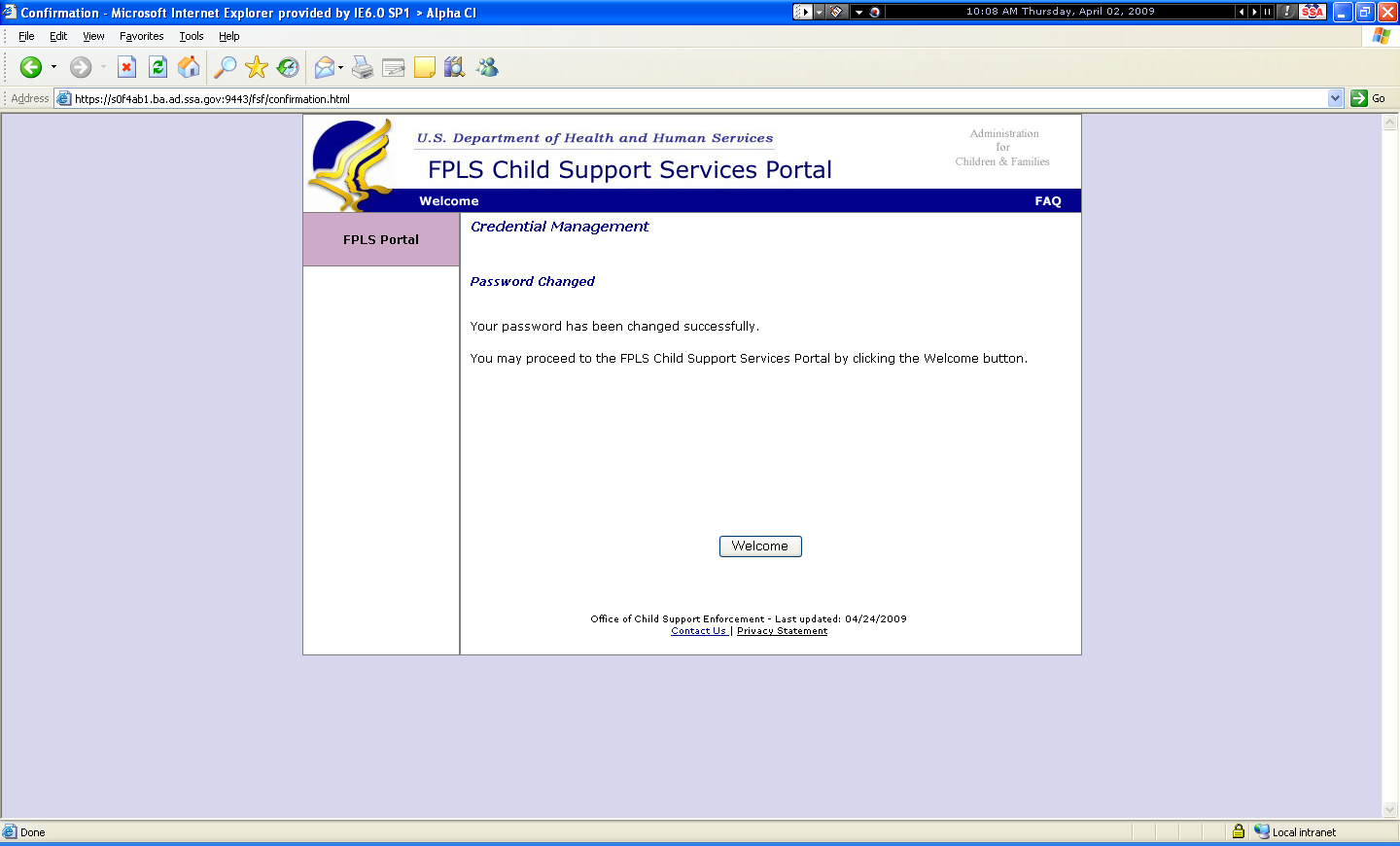The height and width of the screenshot is (846, 1400).
Task: Click the Edit page toolbar icon
Action: [x=394, y=67]
